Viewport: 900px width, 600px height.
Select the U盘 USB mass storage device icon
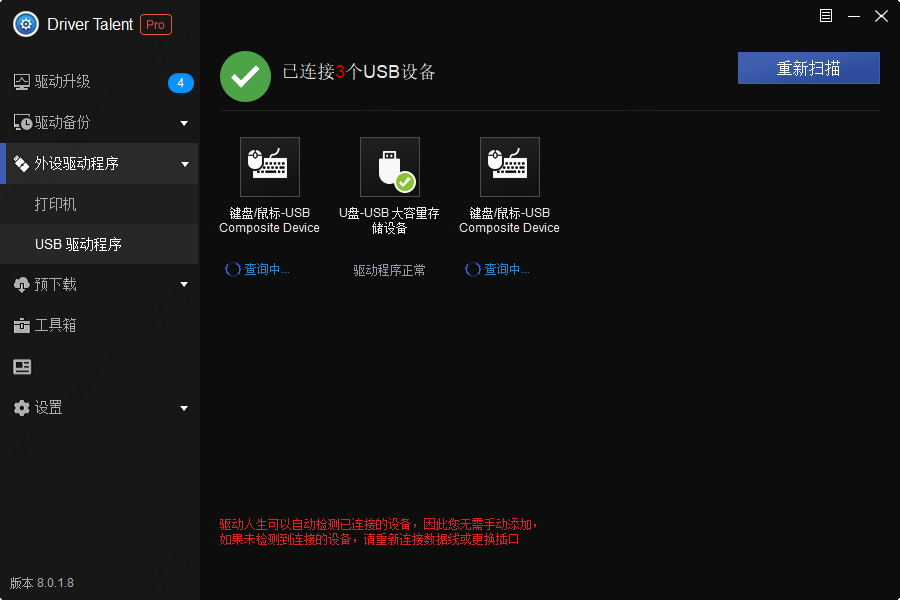[390, 167]
